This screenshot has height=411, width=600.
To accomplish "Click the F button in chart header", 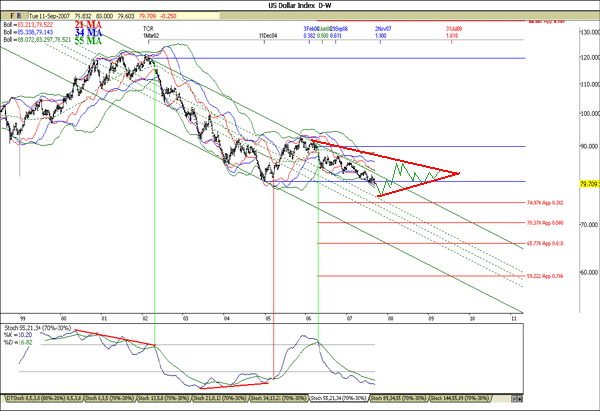I will pyautogui.click(x=8, y=17).
